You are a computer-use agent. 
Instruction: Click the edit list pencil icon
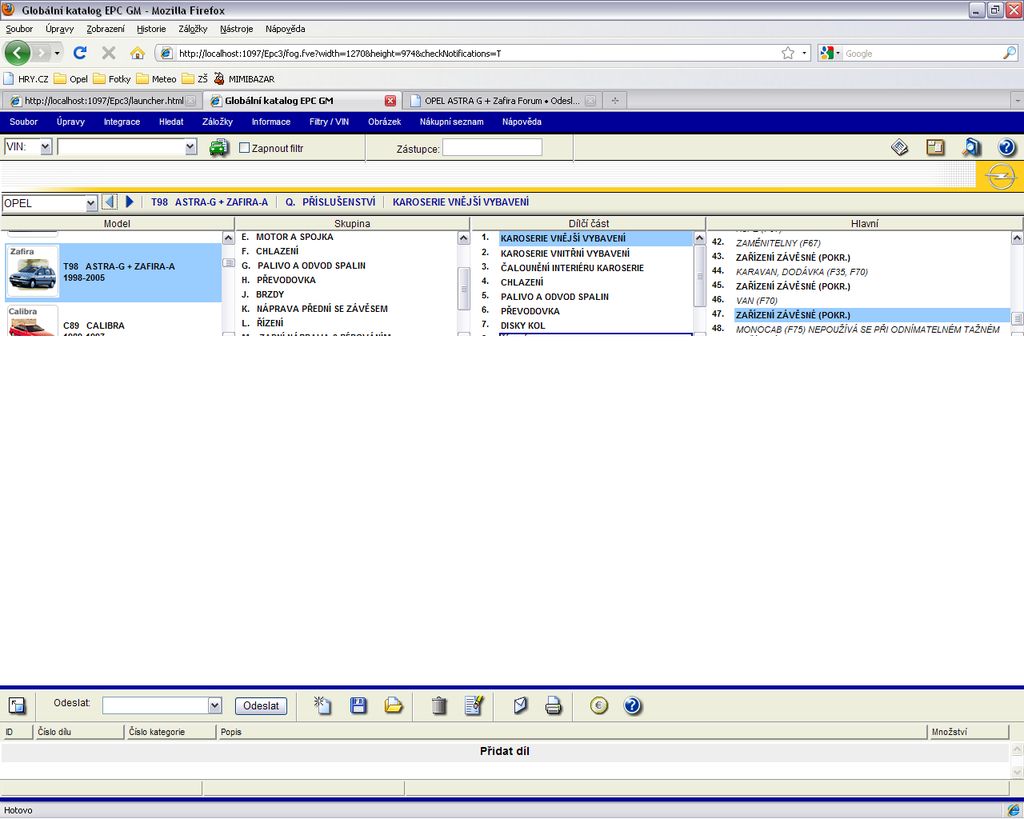pyautogui.click(x=474, y=705)
